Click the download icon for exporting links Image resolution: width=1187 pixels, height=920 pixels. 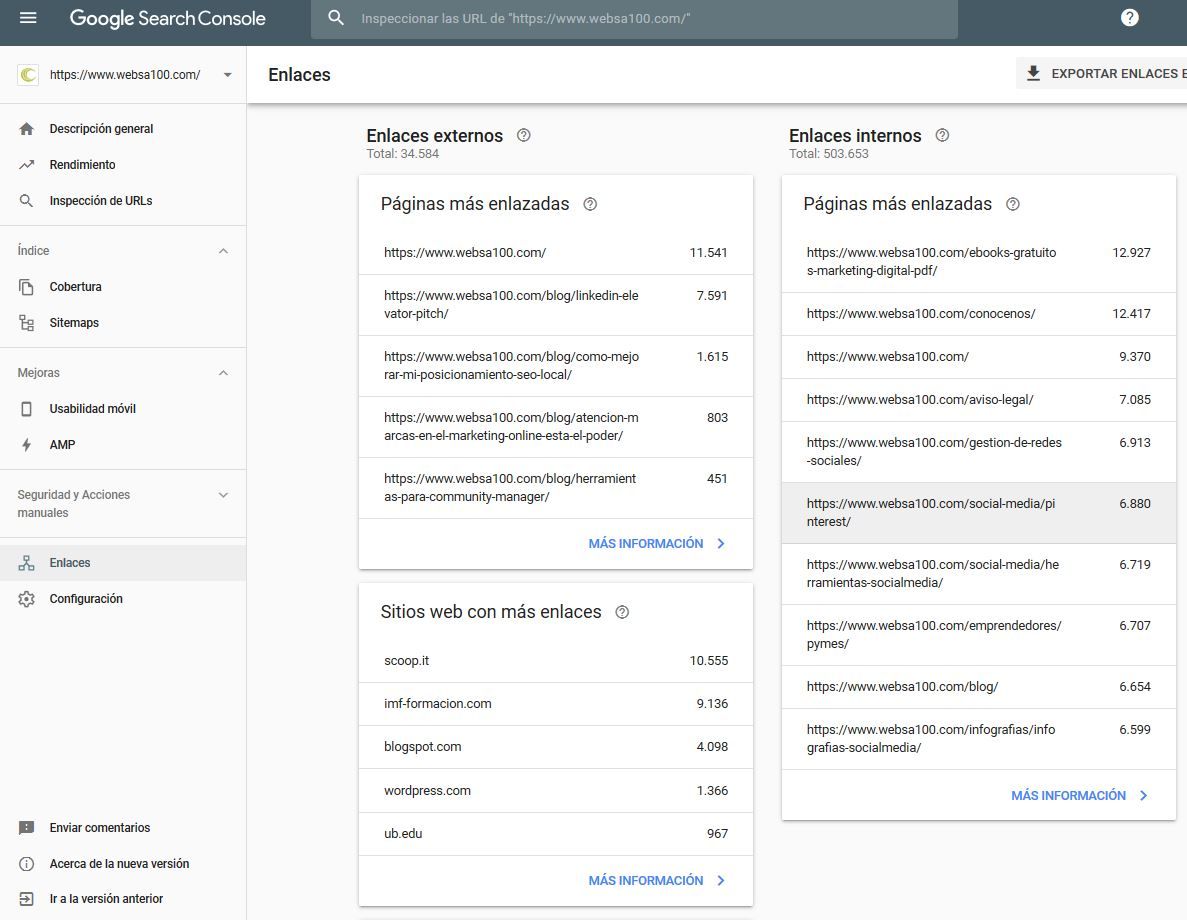coord(1033,74)
